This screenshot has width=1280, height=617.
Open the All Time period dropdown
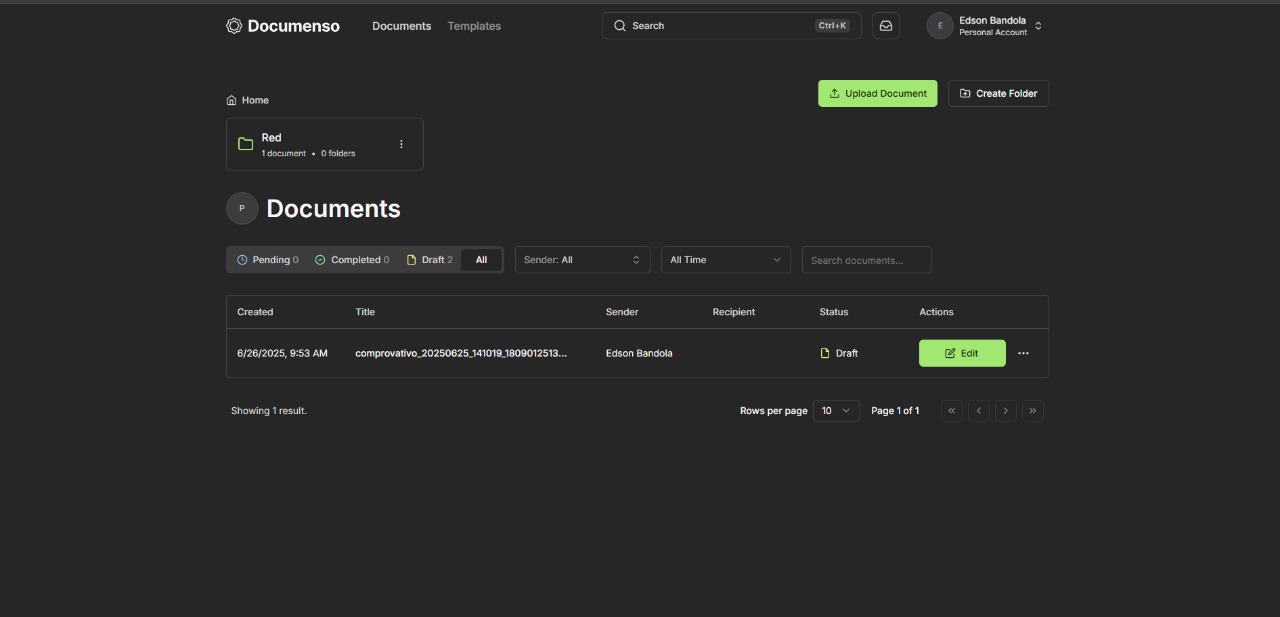point(725,260)
